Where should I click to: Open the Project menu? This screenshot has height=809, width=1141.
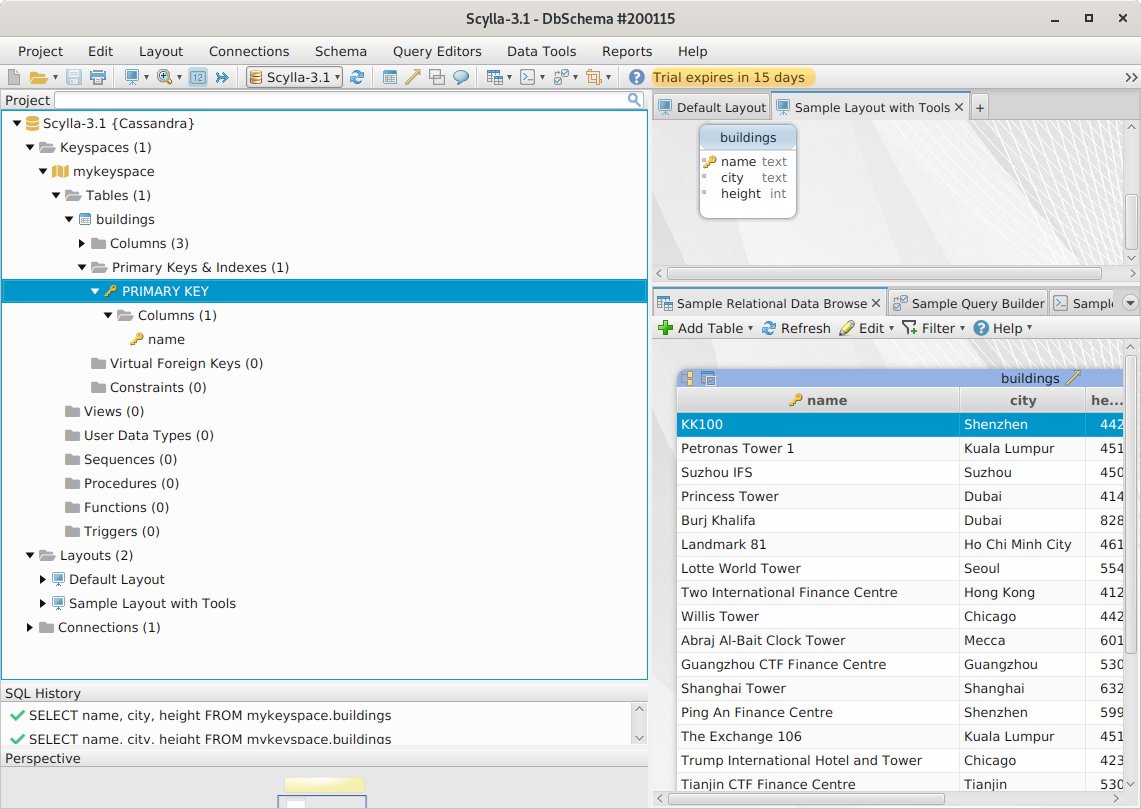click(x=40, y=51)
